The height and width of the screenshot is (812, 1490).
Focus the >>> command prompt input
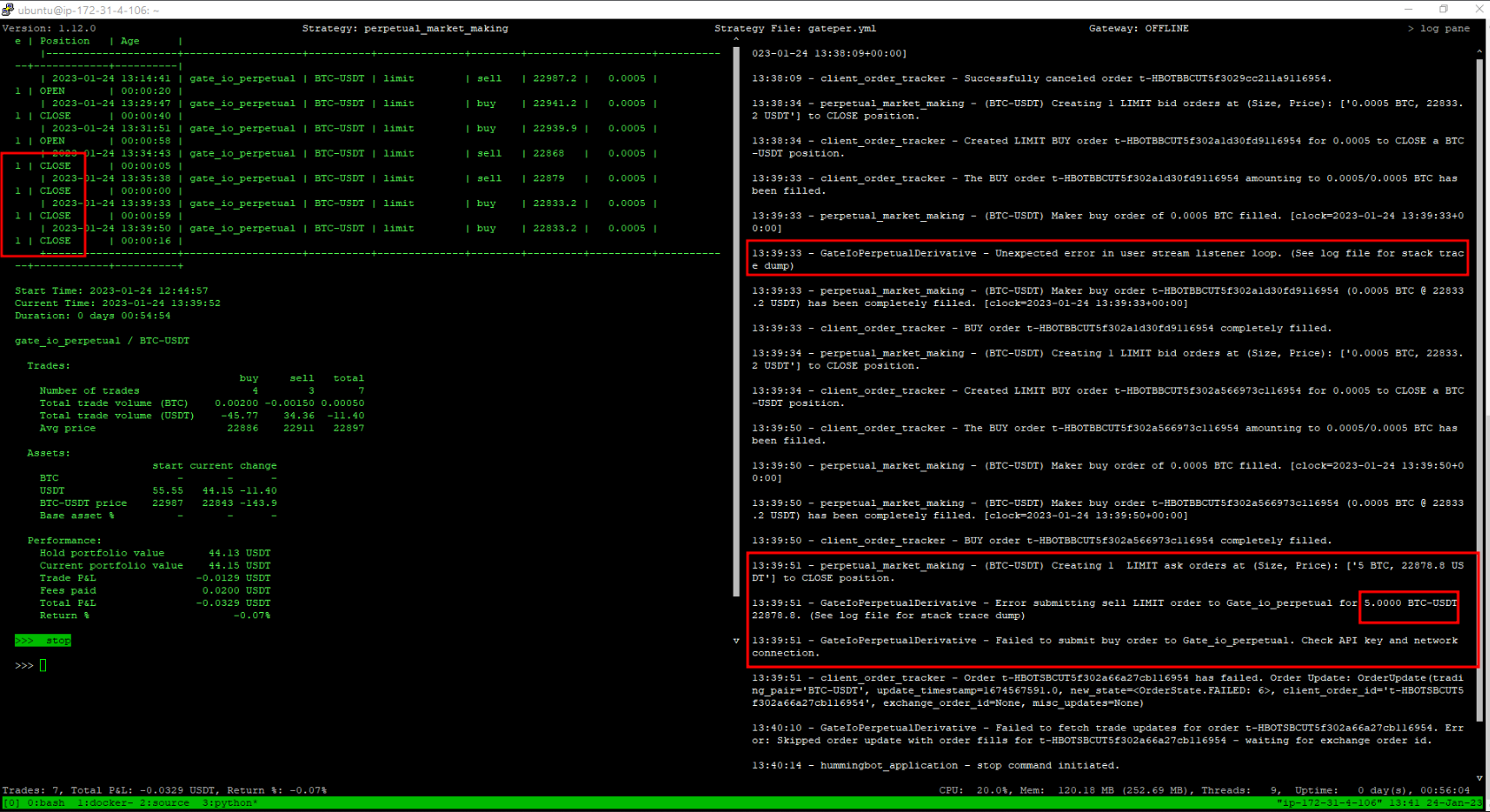pos(42,665)
